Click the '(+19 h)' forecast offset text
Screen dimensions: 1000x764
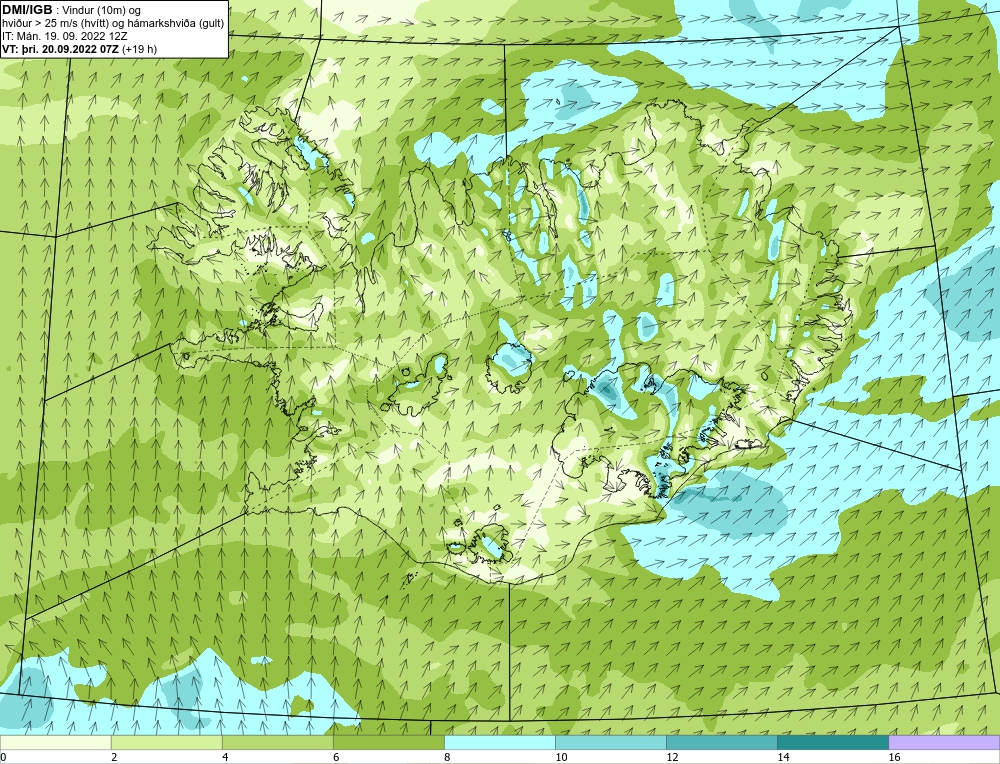click(x=140, y=49)
